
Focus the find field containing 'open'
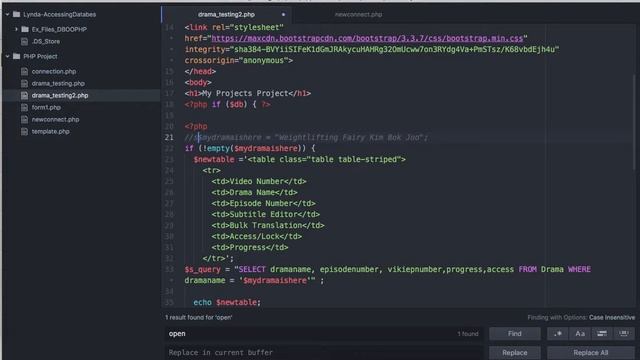[x=324, y=333]
